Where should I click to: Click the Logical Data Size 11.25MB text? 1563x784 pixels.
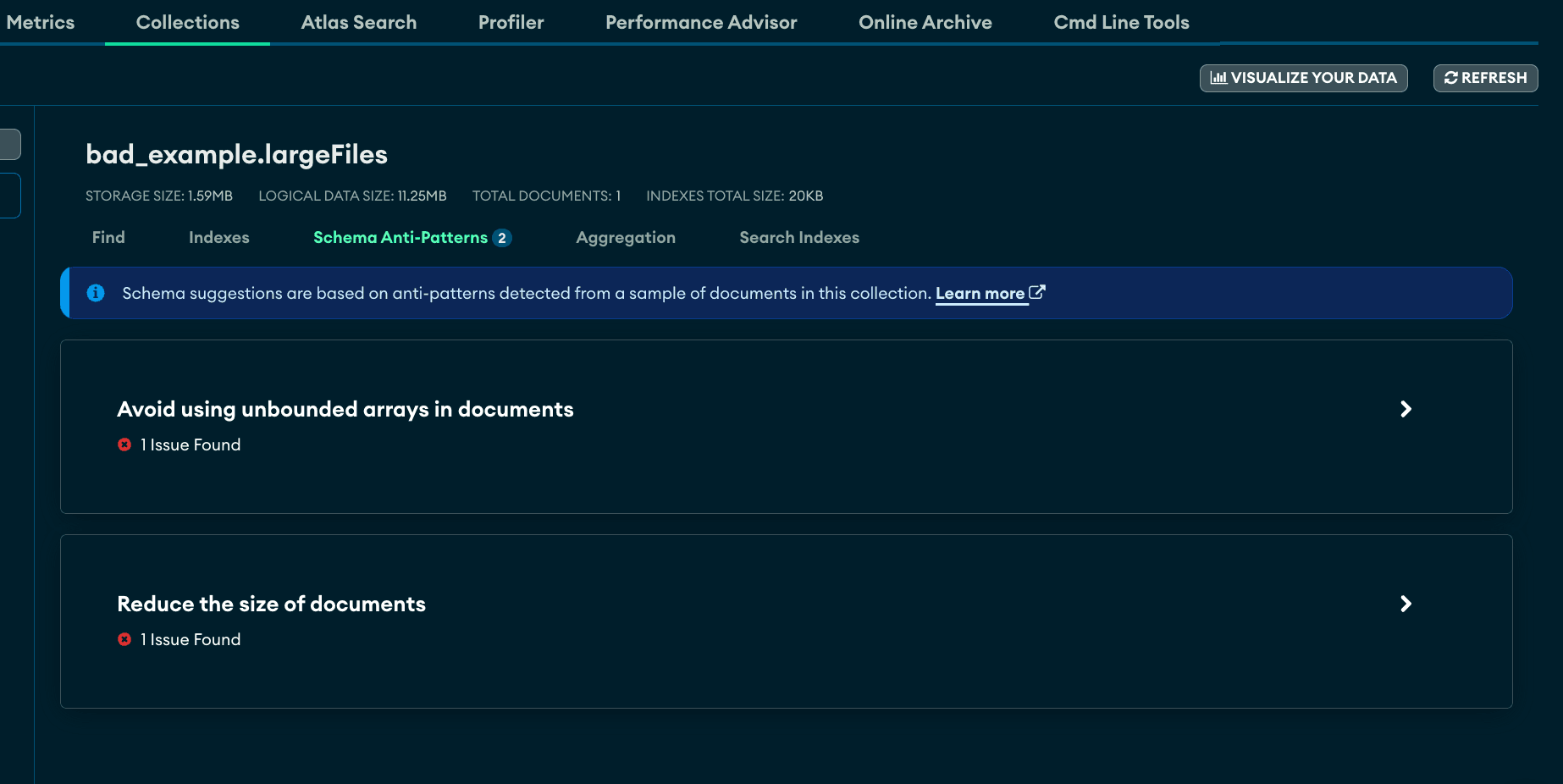(x=352, y=196)
